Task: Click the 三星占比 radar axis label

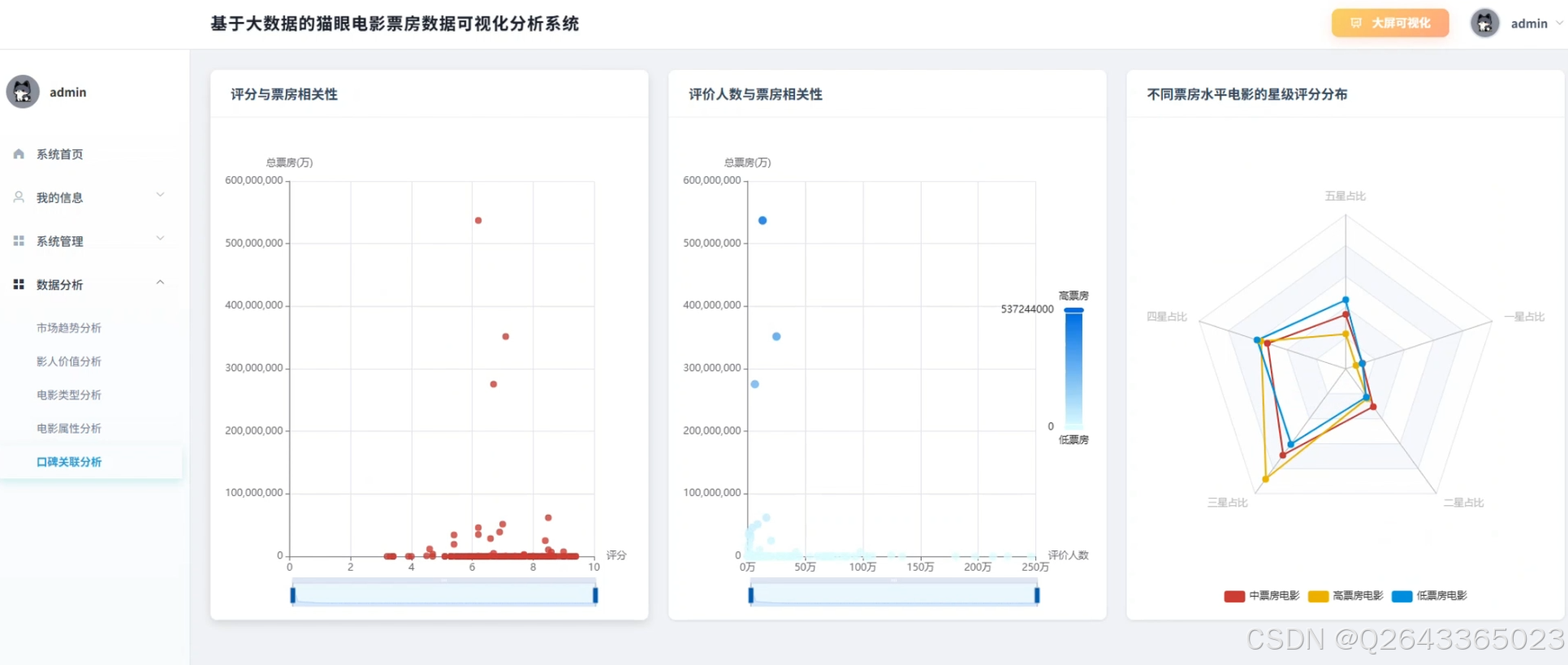Action: click(x=1227, y=503)
